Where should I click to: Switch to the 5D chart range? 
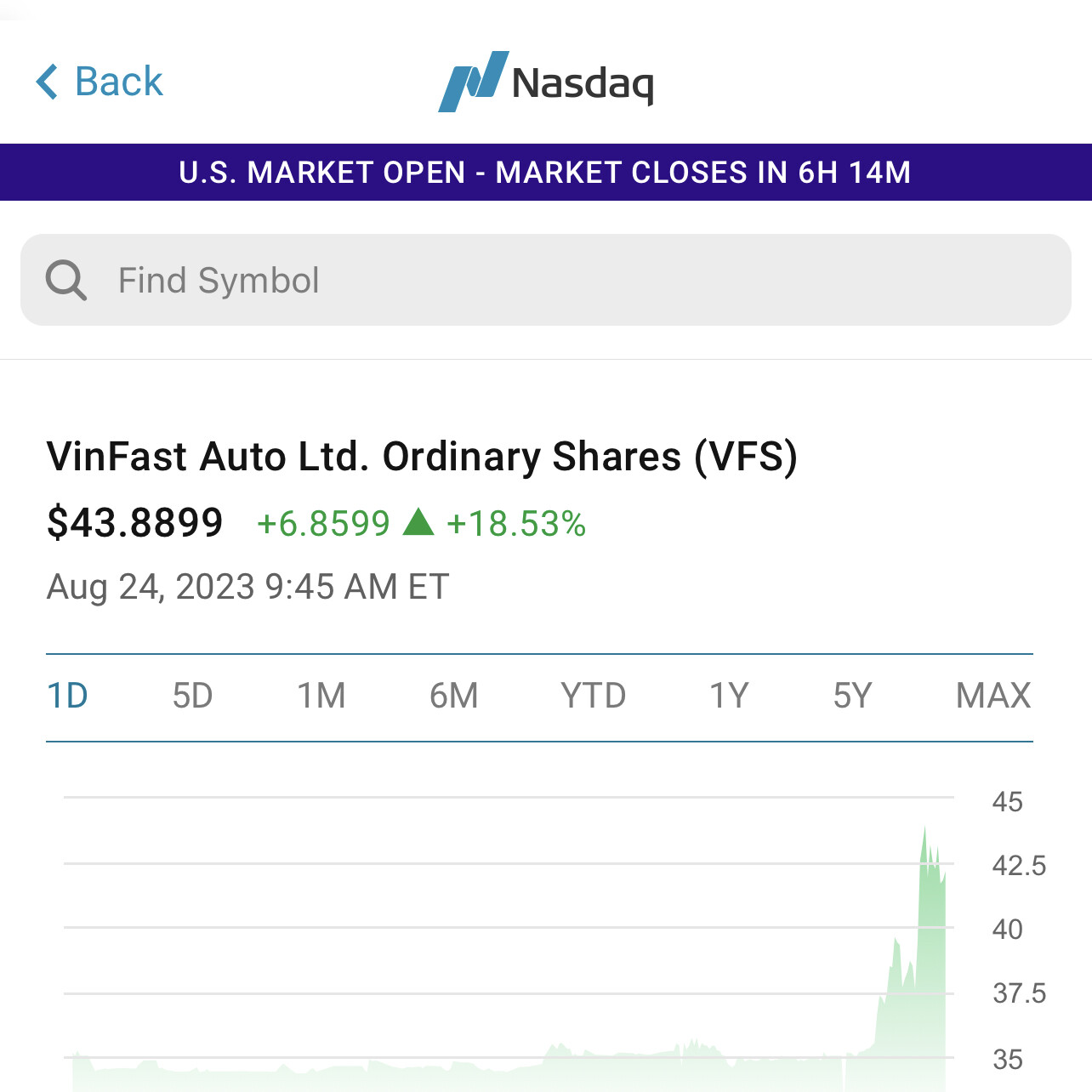coord(192,697)
